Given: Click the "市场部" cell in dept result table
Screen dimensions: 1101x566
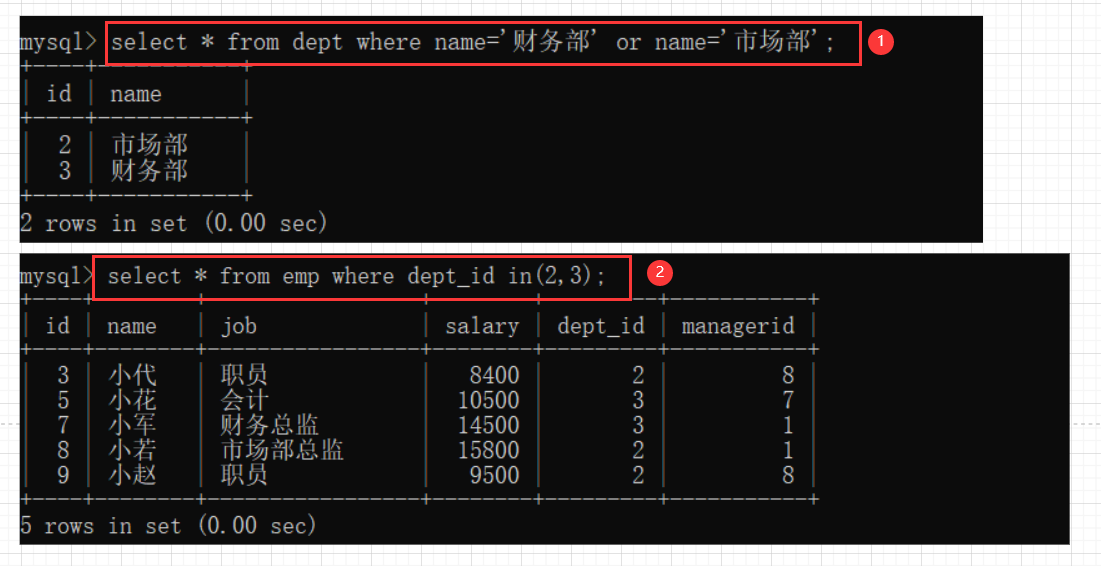Looking at the screenshot, I should pos(150,145).
